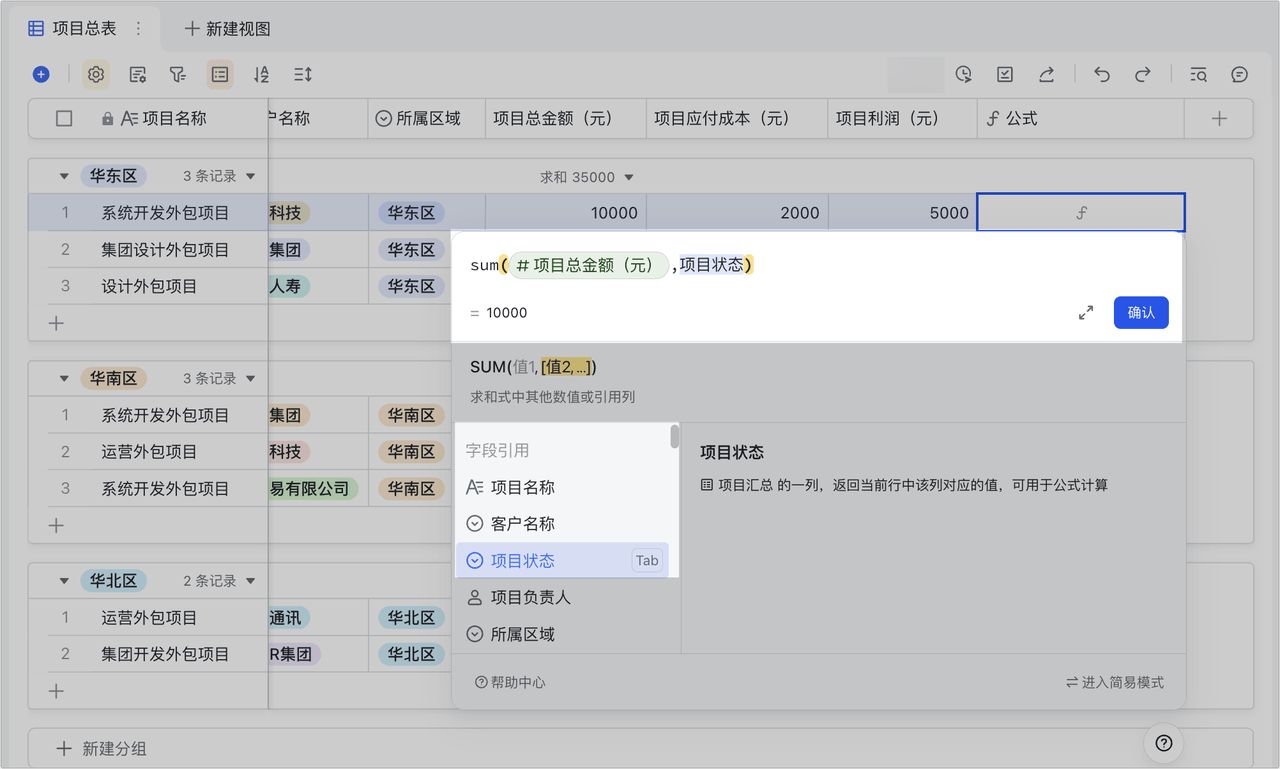The width and height of the screenshot is (1280, 769).
Task: Select 项目负责人 field reference
Action: point(562,597)
